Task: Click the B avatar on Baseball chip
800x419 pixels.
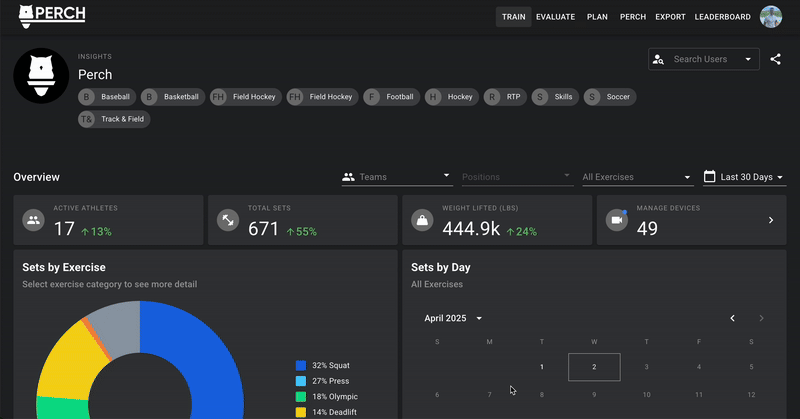Action: click(x=86, y=97)
